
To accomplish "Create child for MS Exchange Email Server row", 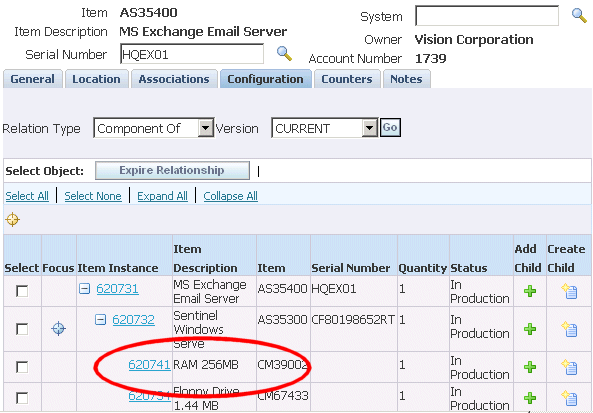I will click(570, 291).
